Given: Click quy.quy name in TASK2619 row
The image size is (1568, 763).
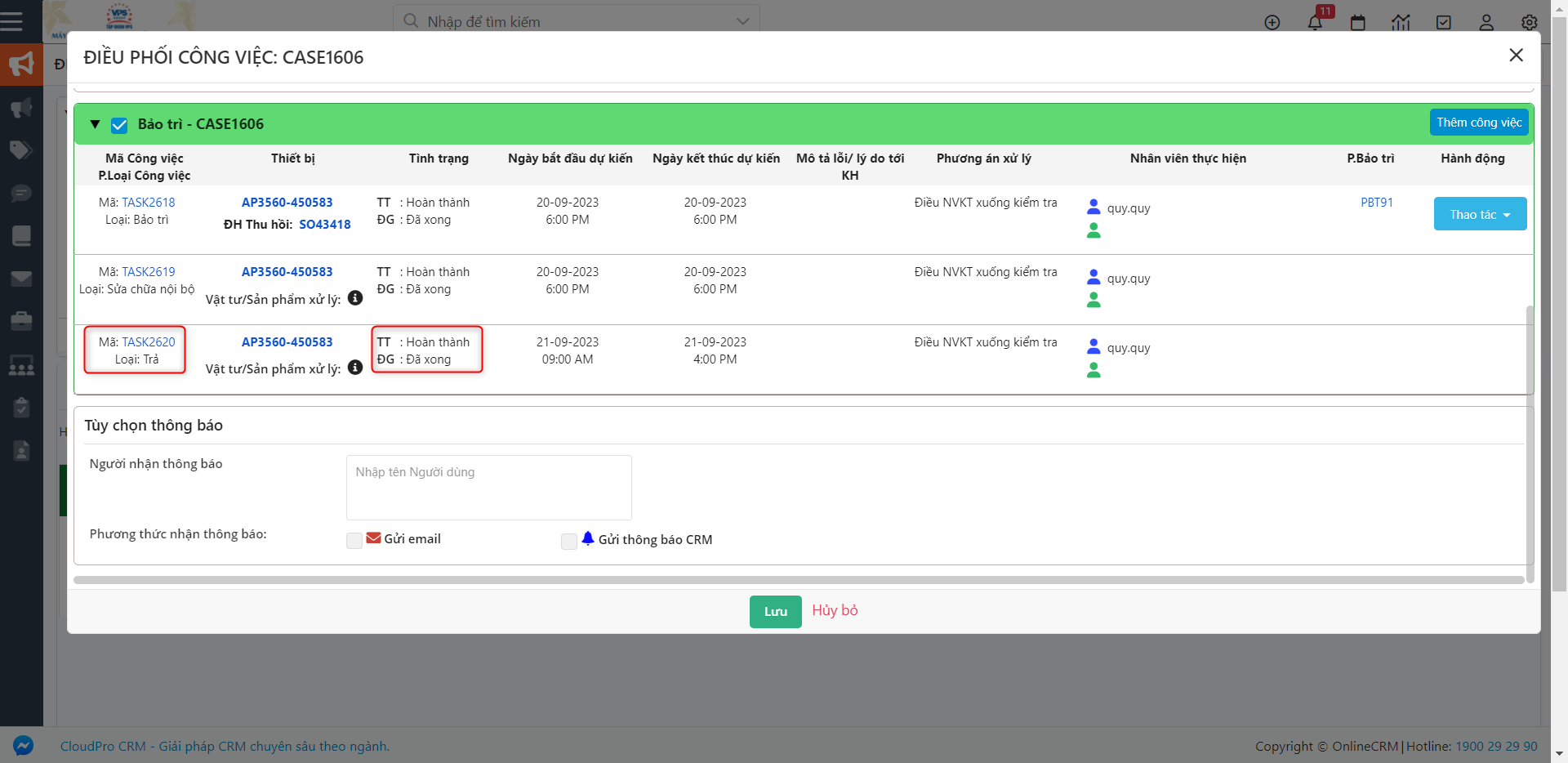Looking at the screenshot, I should coord(1129,279).
